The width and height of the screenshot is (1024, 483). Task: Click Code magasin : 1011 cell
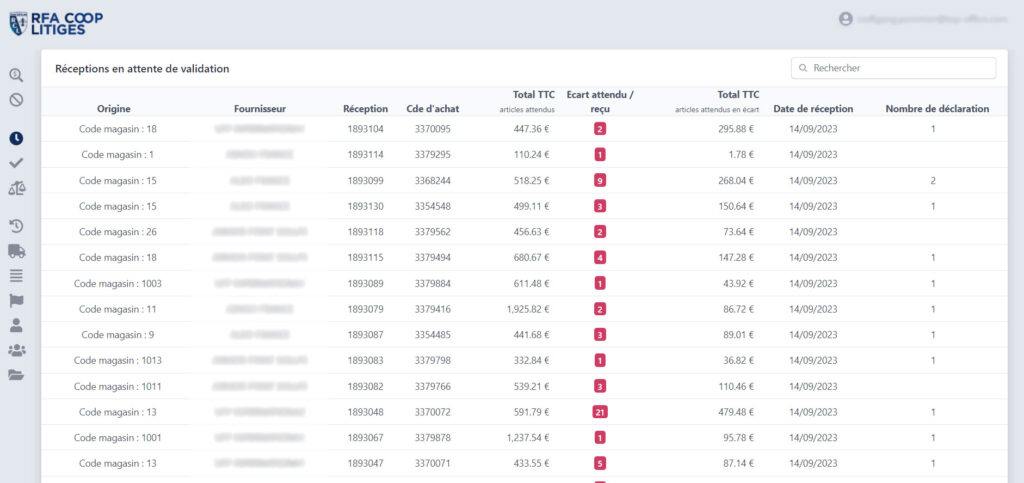tap(118, 386)
